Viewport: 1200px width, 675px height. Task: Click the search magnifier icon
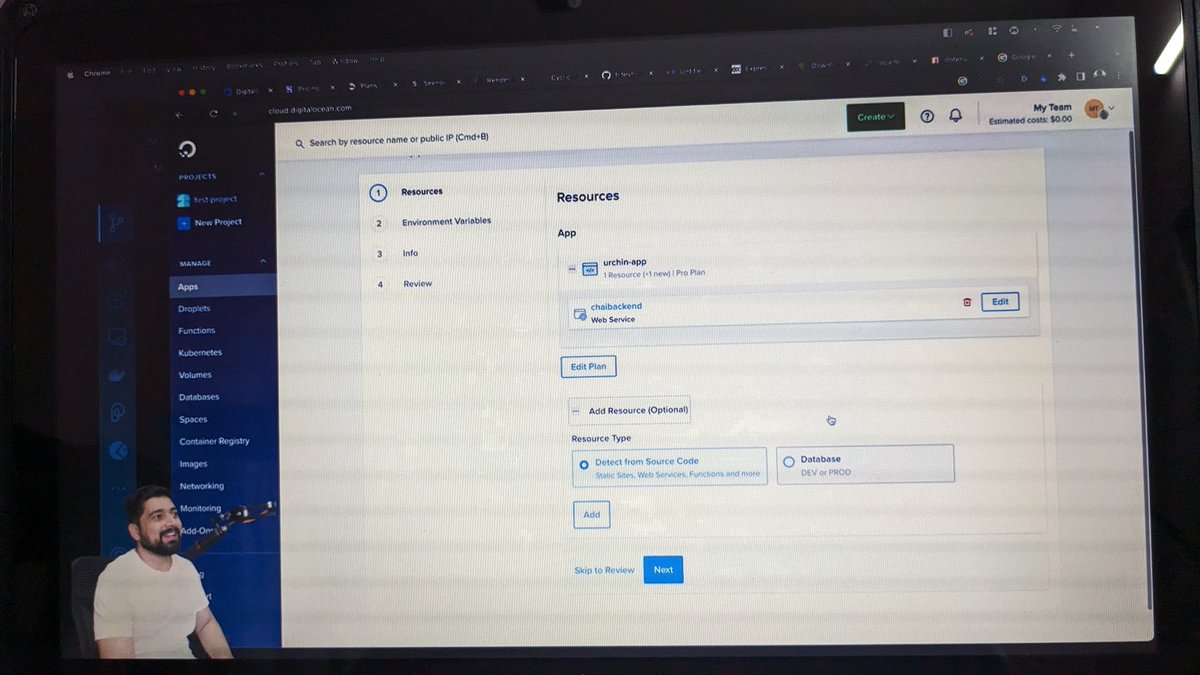coord(300,143)
